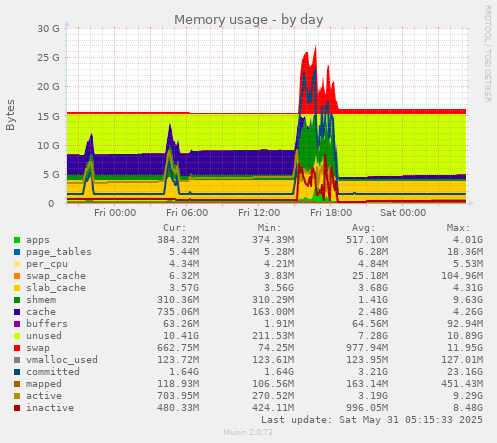497x443 pixels.
Task: Click the 'Fri 00:00' x-axis label
Action: pos(115,213)
